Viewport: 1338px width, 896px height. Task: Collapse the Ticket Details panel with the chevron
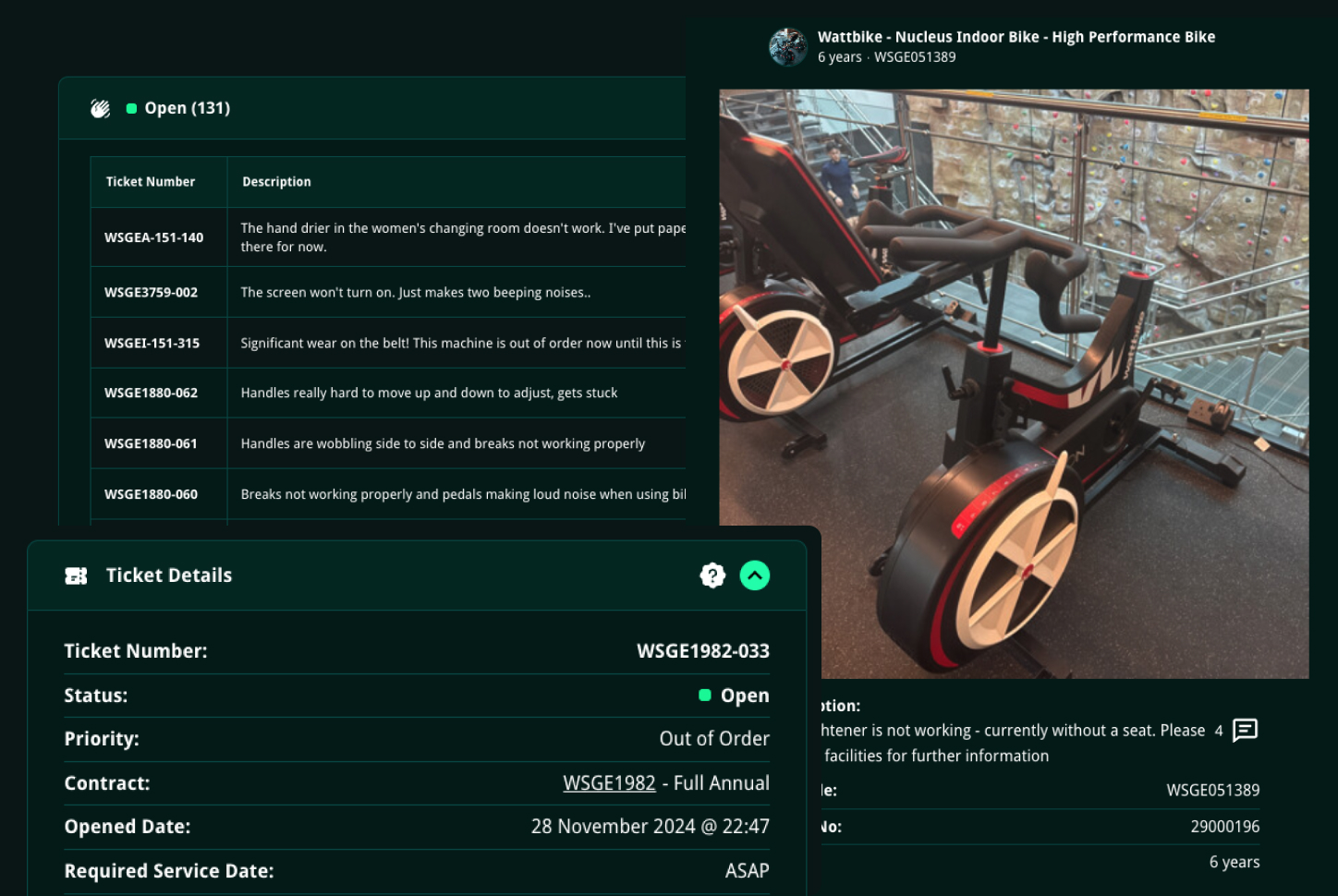pyautogui.click(x=755, y=575)
